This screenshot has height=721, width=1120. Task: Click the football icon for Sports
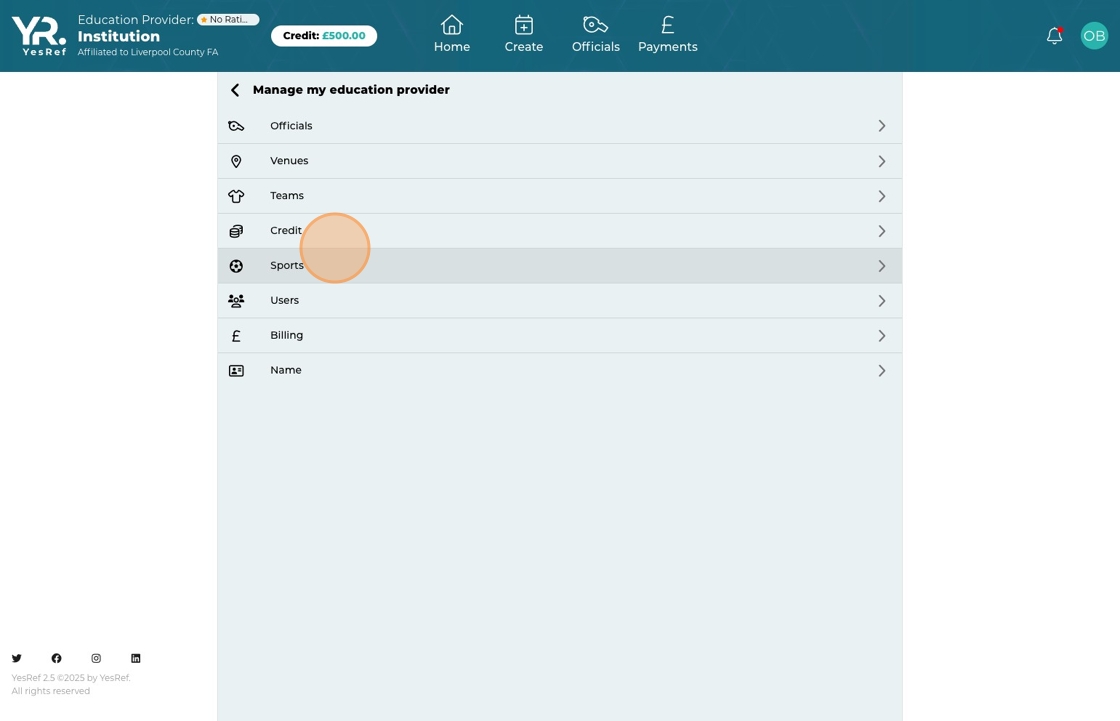[236, 266]
